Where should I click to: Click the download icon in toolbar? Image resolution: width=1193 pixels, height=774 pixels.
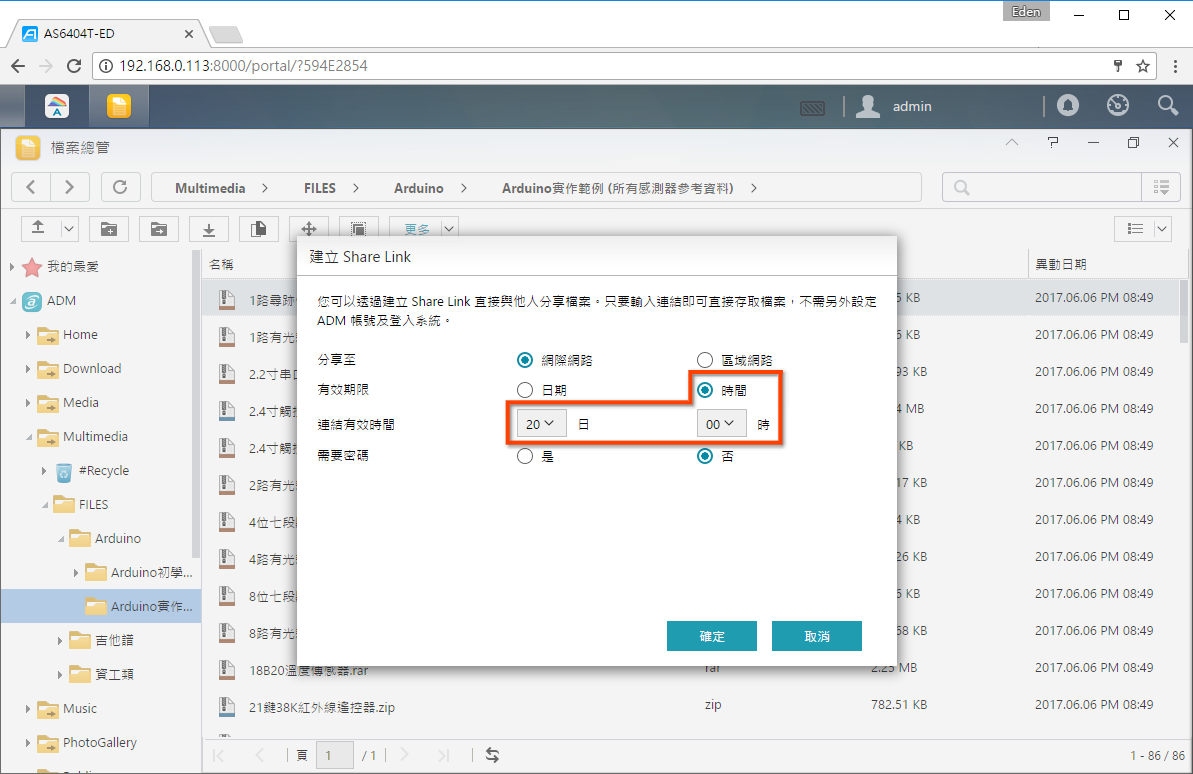pos(208,228)
